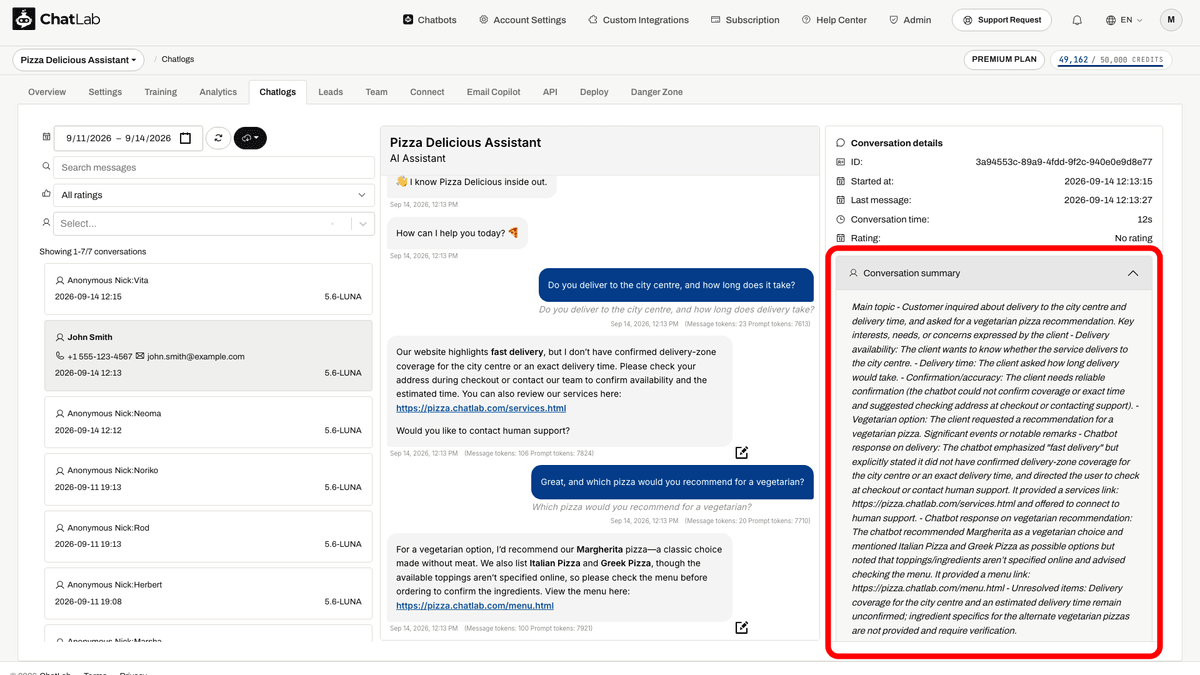Click the ChatLab robot logo

tap(24, 19)
